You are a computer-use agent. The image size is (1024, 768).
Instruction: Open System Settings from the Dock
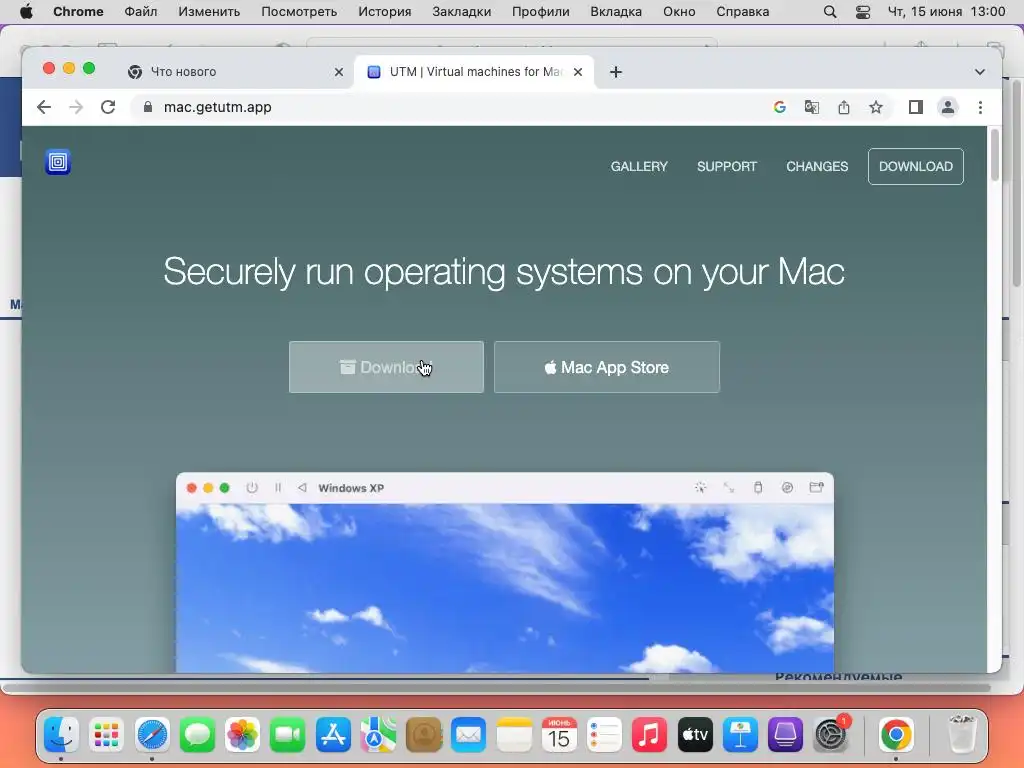[x=831, y=735]
